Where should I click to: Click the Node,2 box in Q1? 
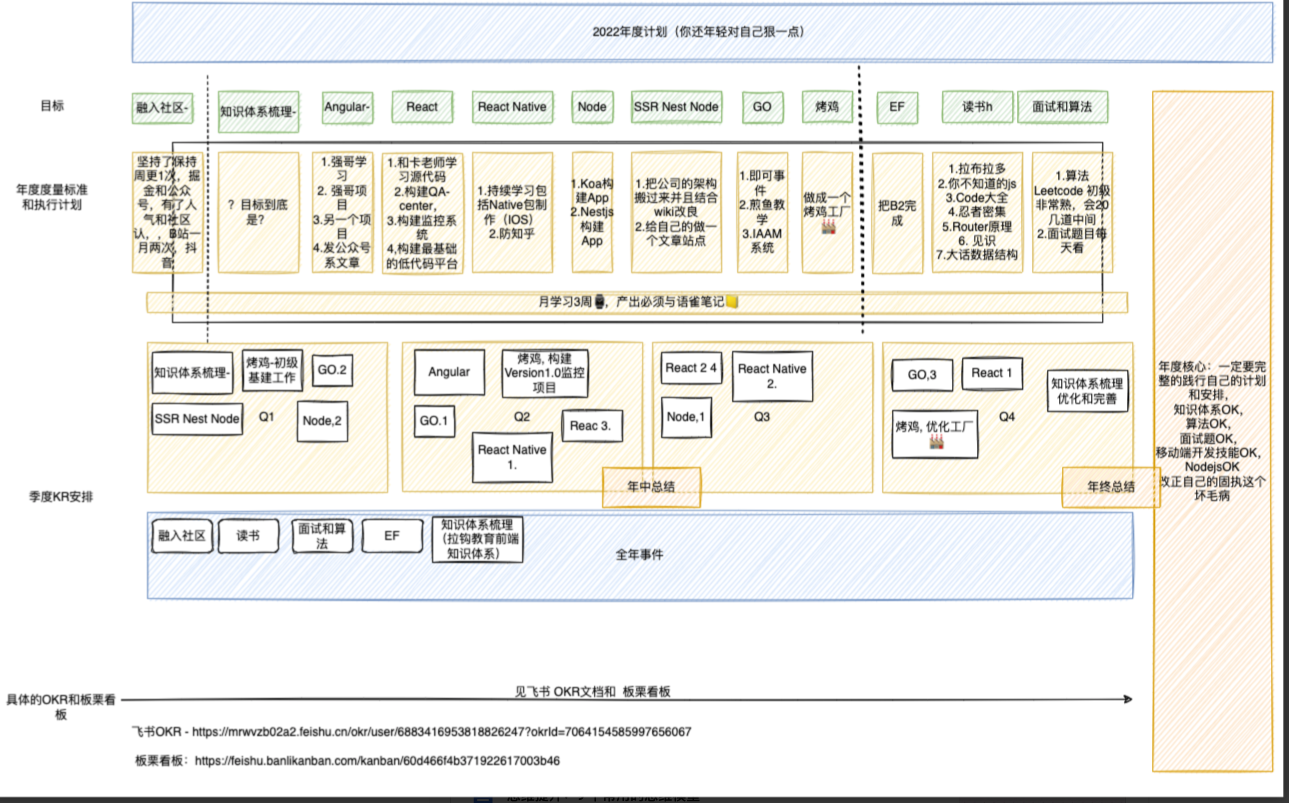tap(324, 421)
